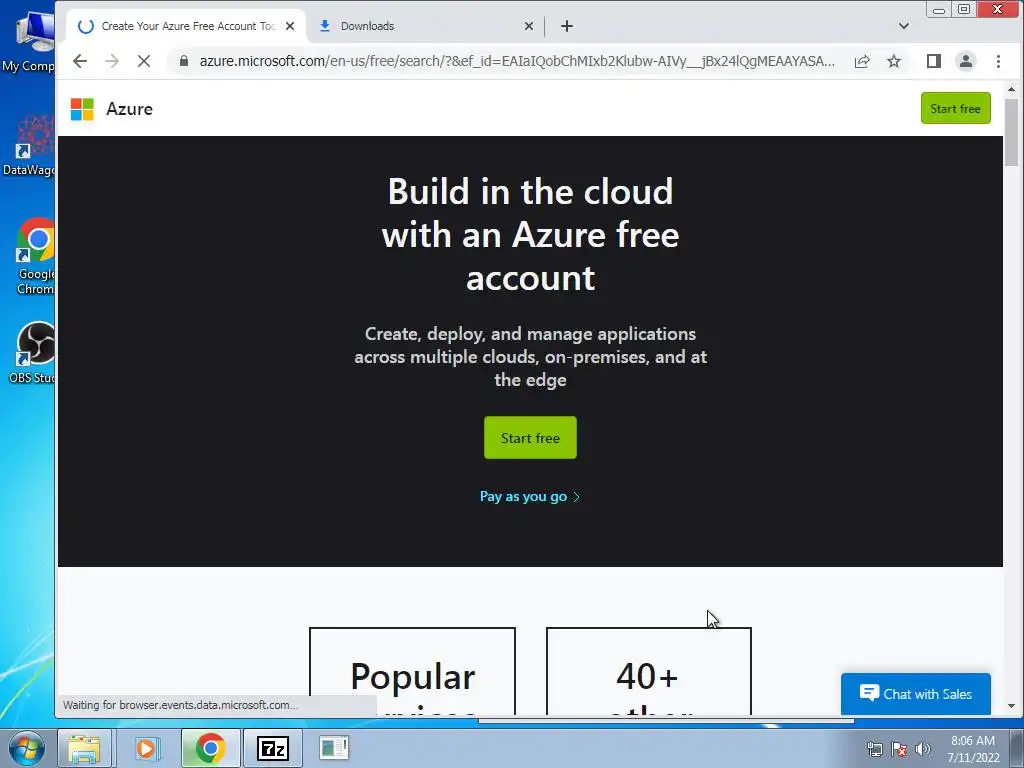Open Chrome's three-dot menu
Screen dimensions: 1024x768
[999, 61]
